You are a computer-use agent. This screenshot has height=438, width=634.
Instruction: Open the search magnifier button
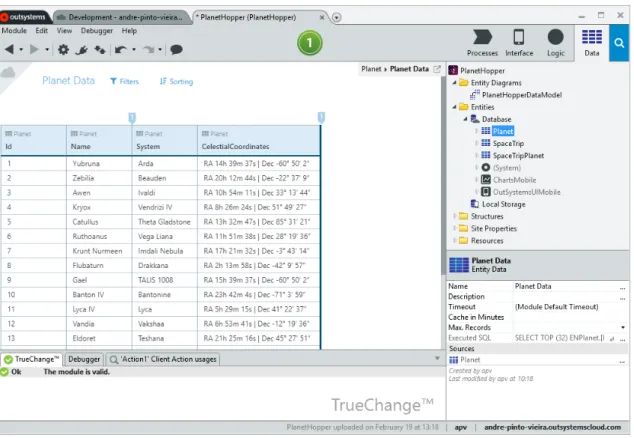coord(619,43)
